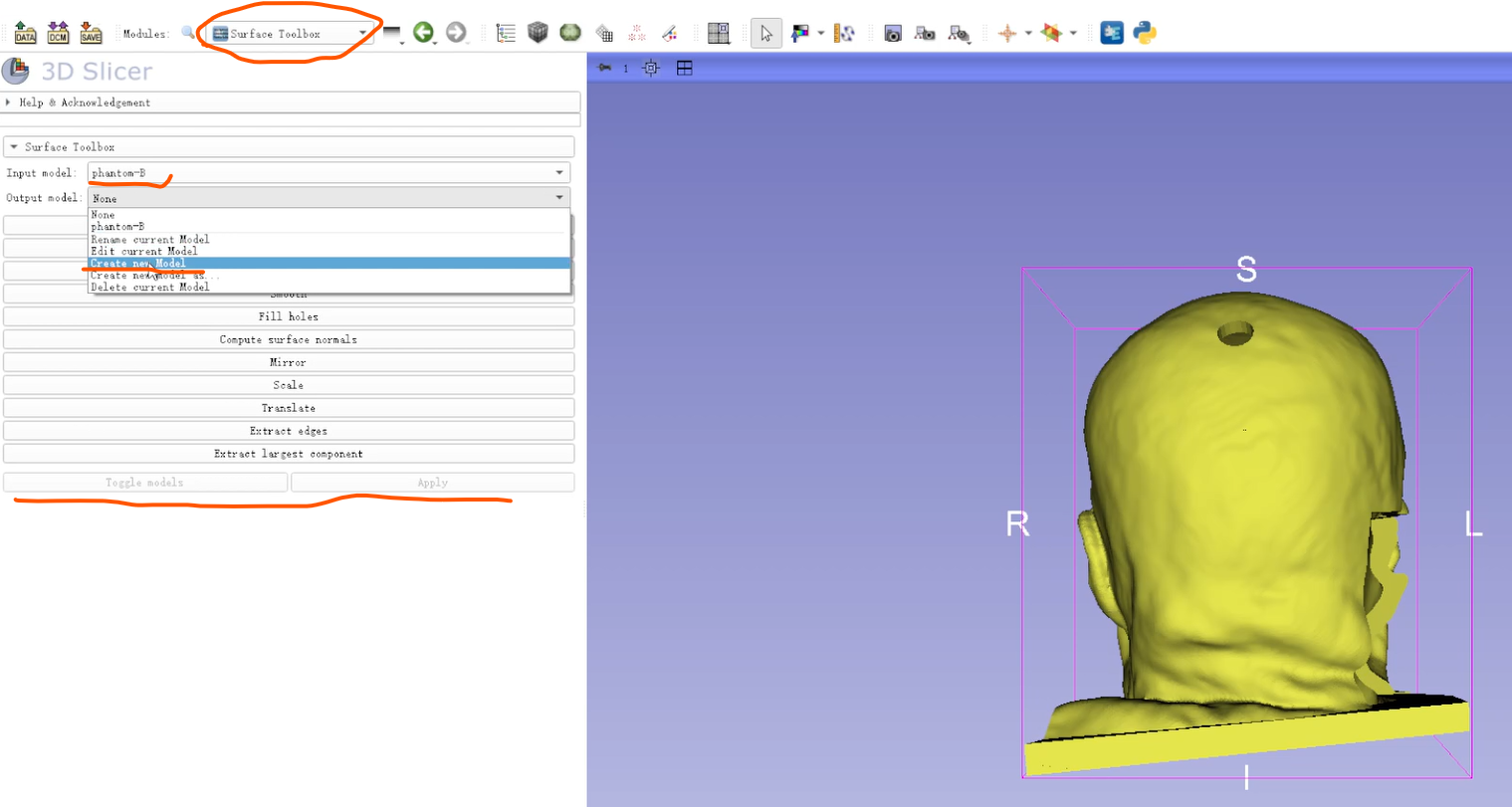Select Create new Model
The width and height of the screenshot is (1512, 807).
coord(328,264)
